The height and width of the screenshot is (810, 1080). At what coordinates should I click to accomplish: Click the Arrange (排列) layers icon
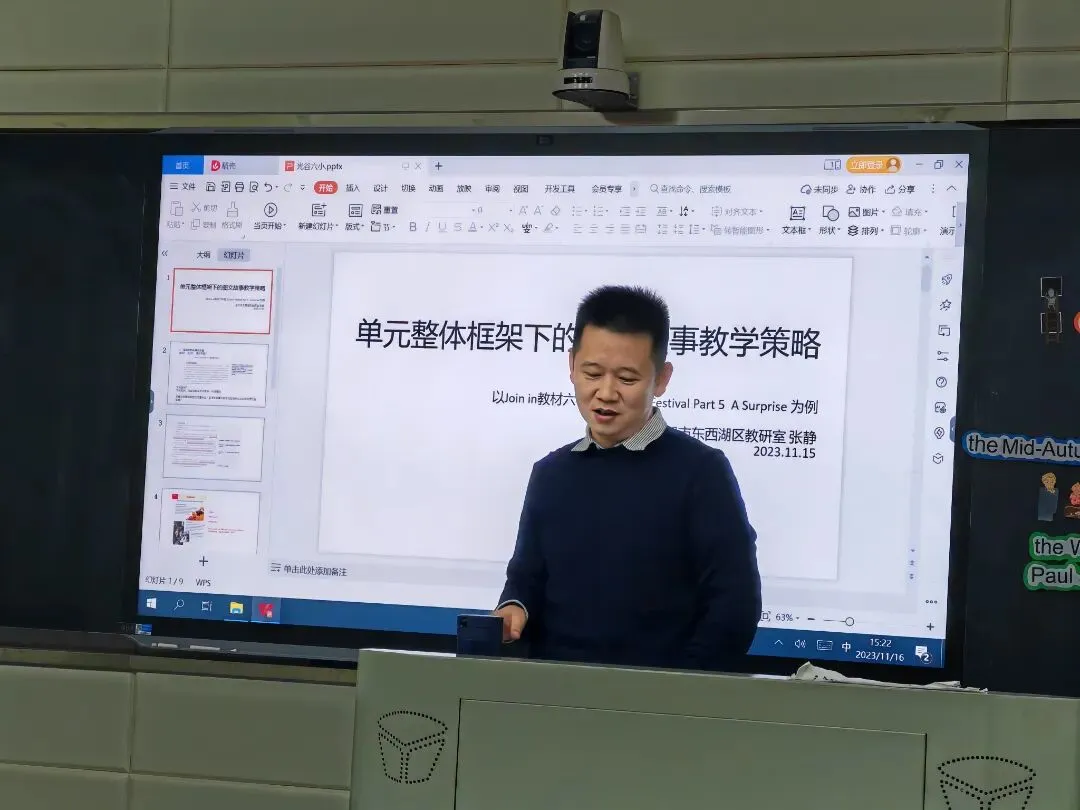tap(853, 231)
